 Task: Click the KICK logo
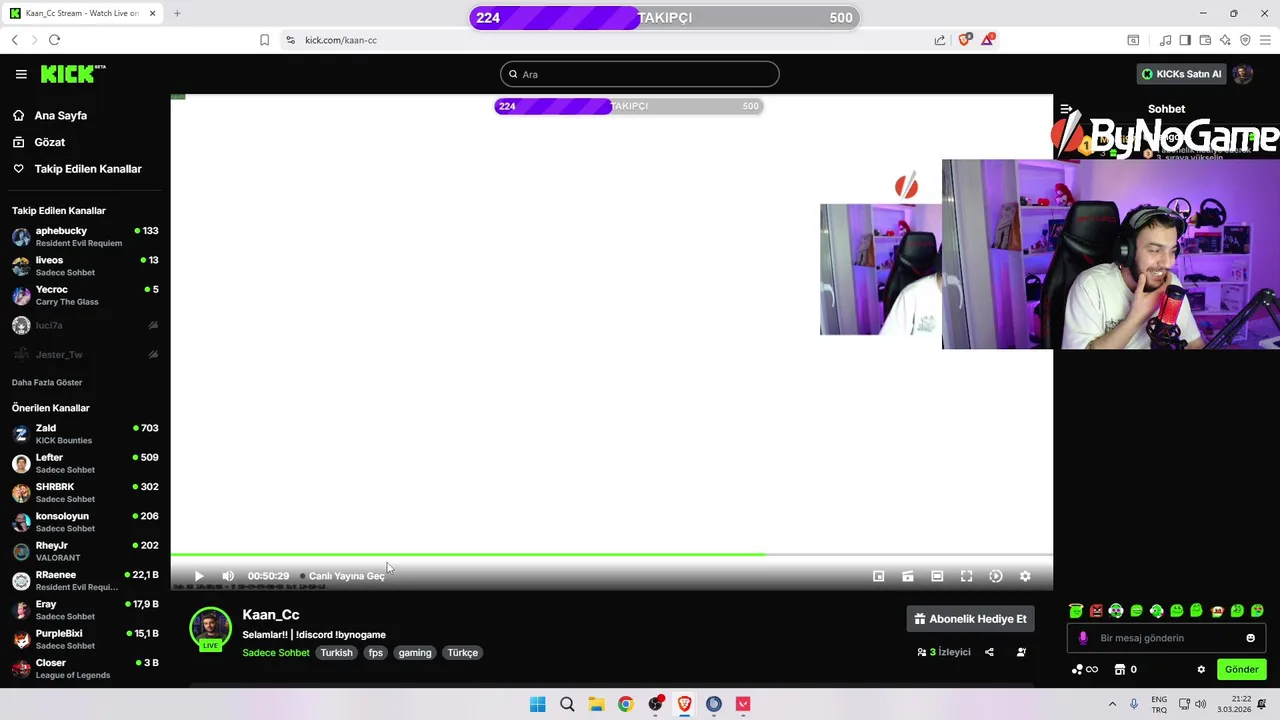73,74
